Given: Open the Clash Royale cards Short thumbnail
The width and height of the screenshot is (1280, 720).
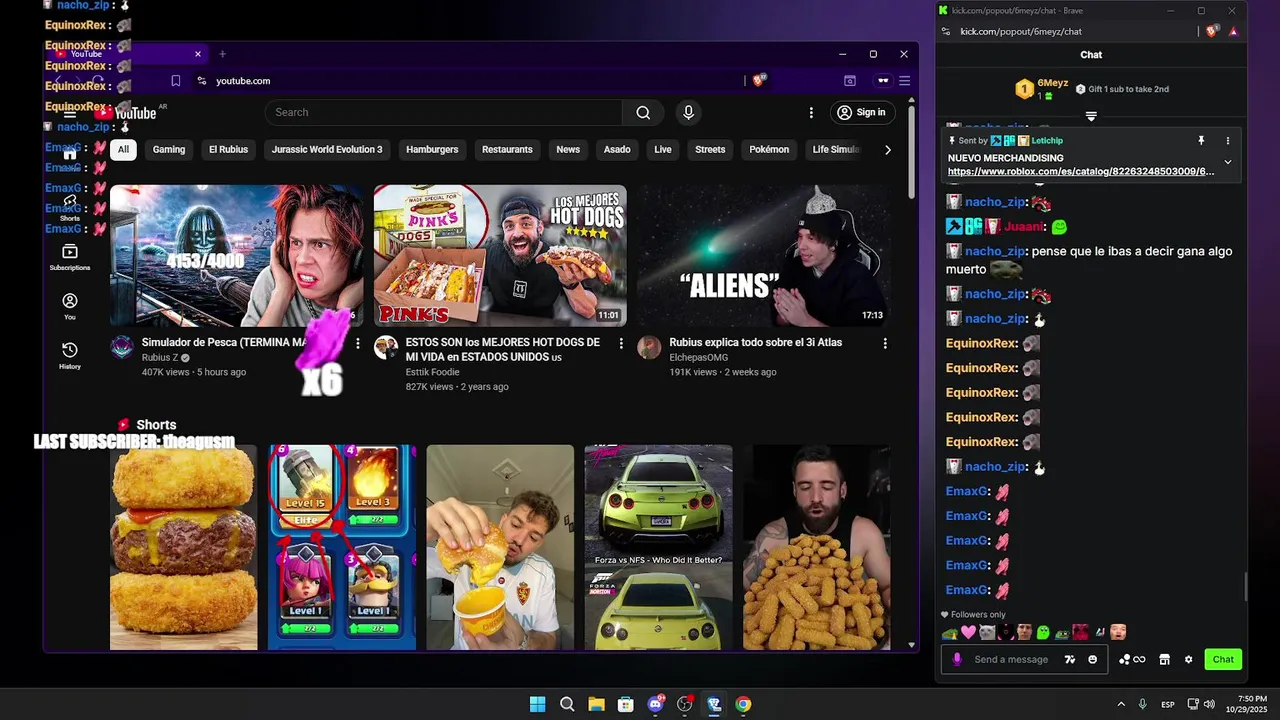Looking at the screenshot, I should [x=342, y=548].
